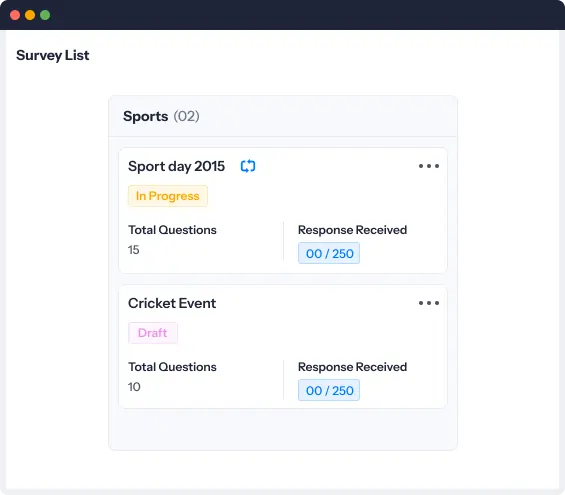Click the In Progress status badge
This screenshot has height=495, width=565.
(x=168, y=196)
